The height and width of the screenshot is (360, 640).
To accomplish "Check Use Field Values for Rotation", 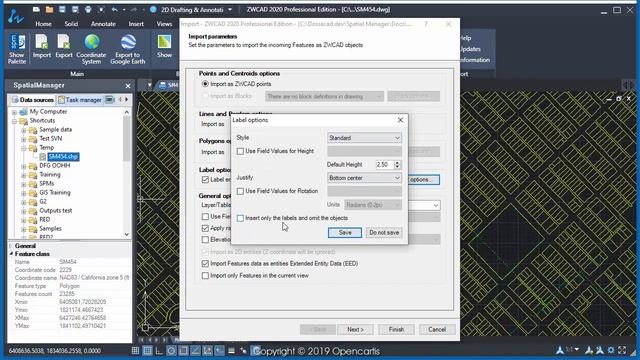I will pos(240,191).
